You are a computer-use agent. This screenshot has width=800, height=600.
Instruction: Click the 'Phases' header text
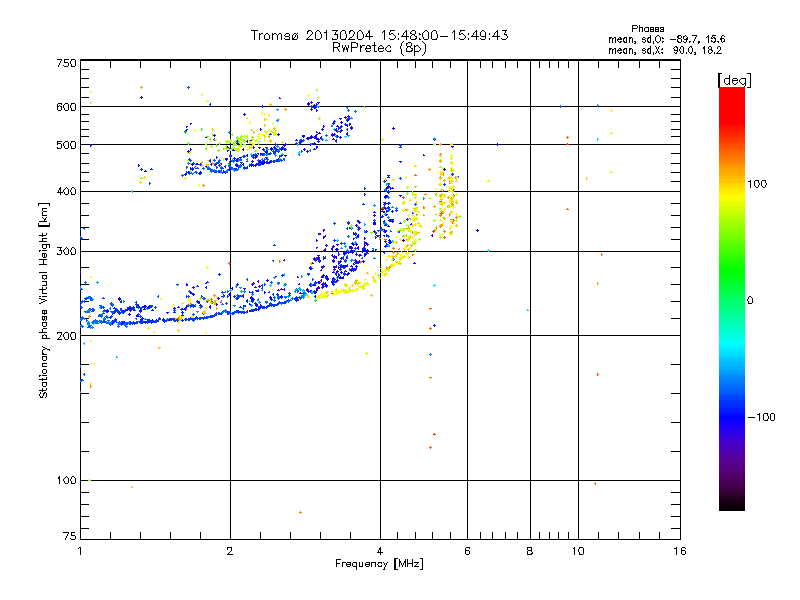[x=647, y=29]
